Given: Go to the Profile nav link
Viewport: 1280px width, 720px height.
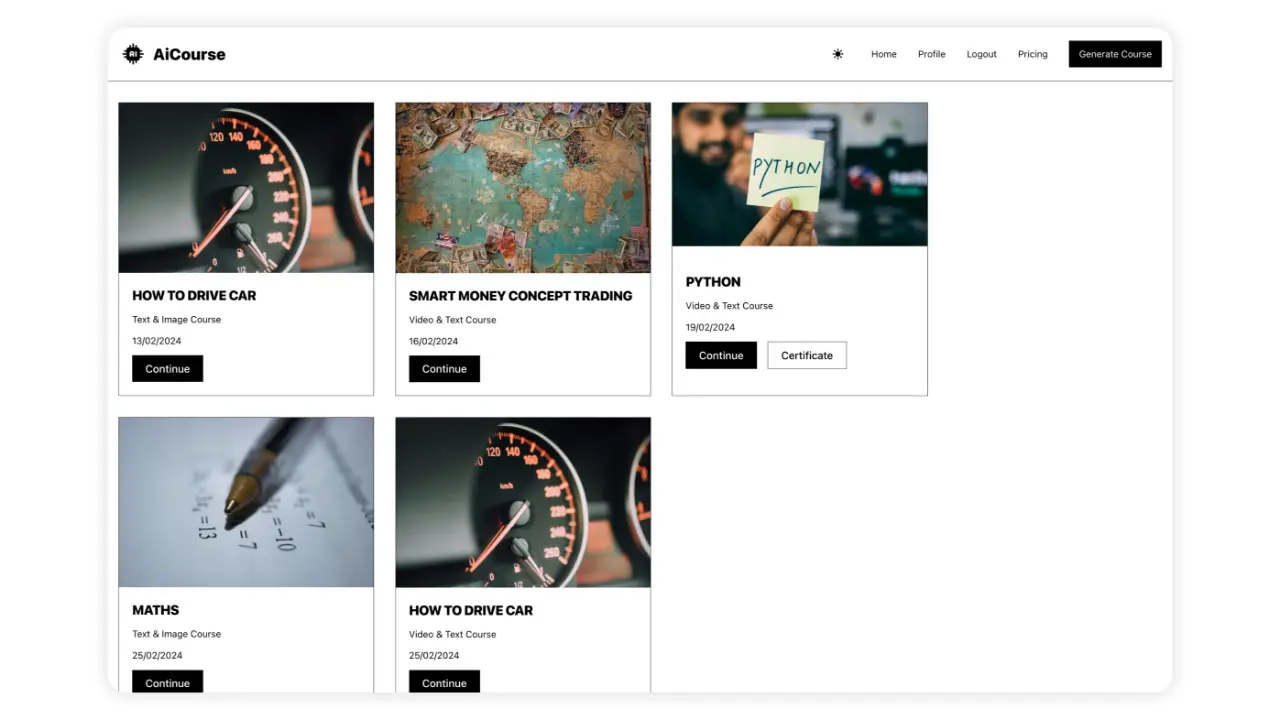Looking at the screenshot, I should (932, 54).
